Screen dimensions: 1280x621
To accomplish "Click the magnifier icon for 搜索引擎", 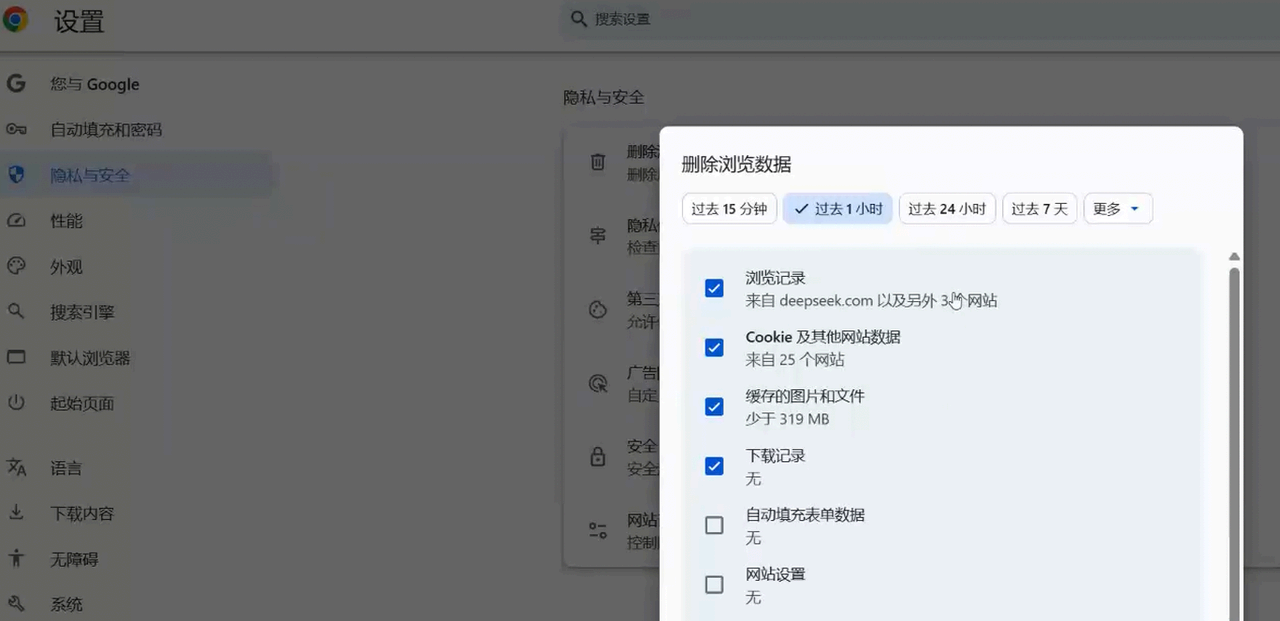I will (16, 311).
